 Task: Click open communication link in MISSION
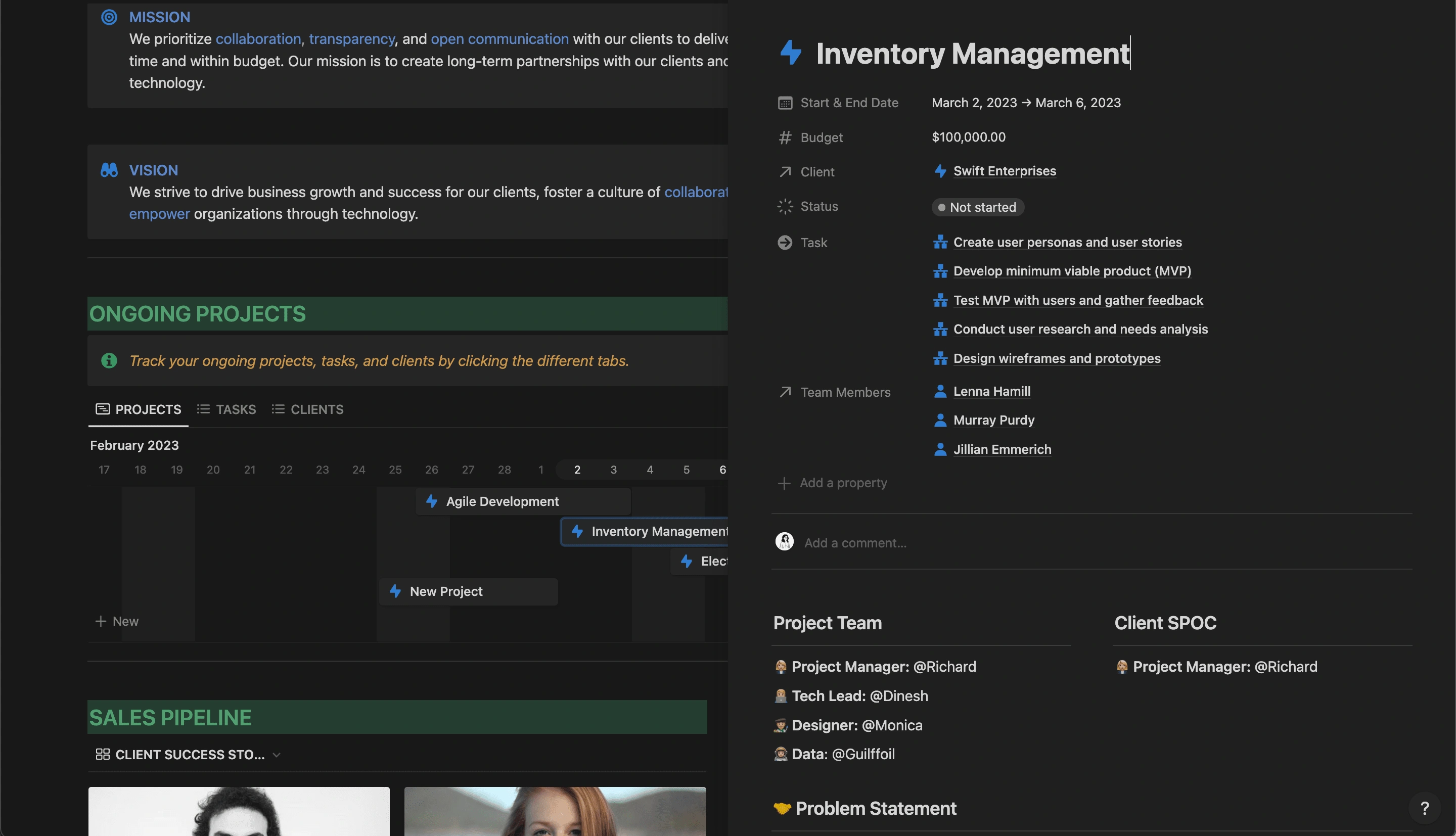(x=499, y=39)
